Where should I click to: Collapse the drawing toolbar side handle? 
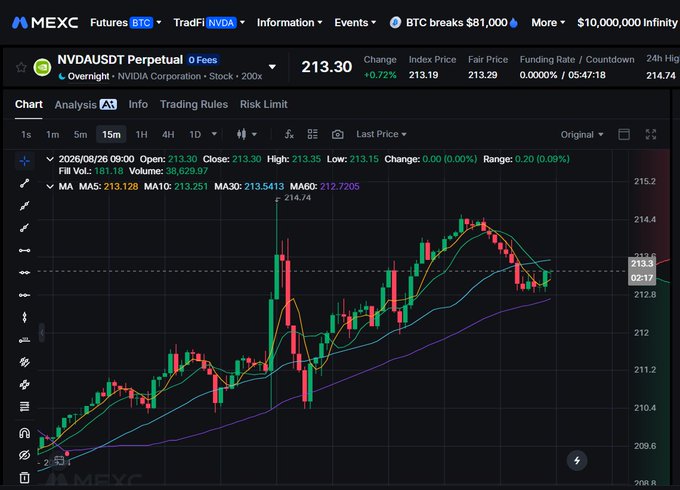click(x=42, y=333)
